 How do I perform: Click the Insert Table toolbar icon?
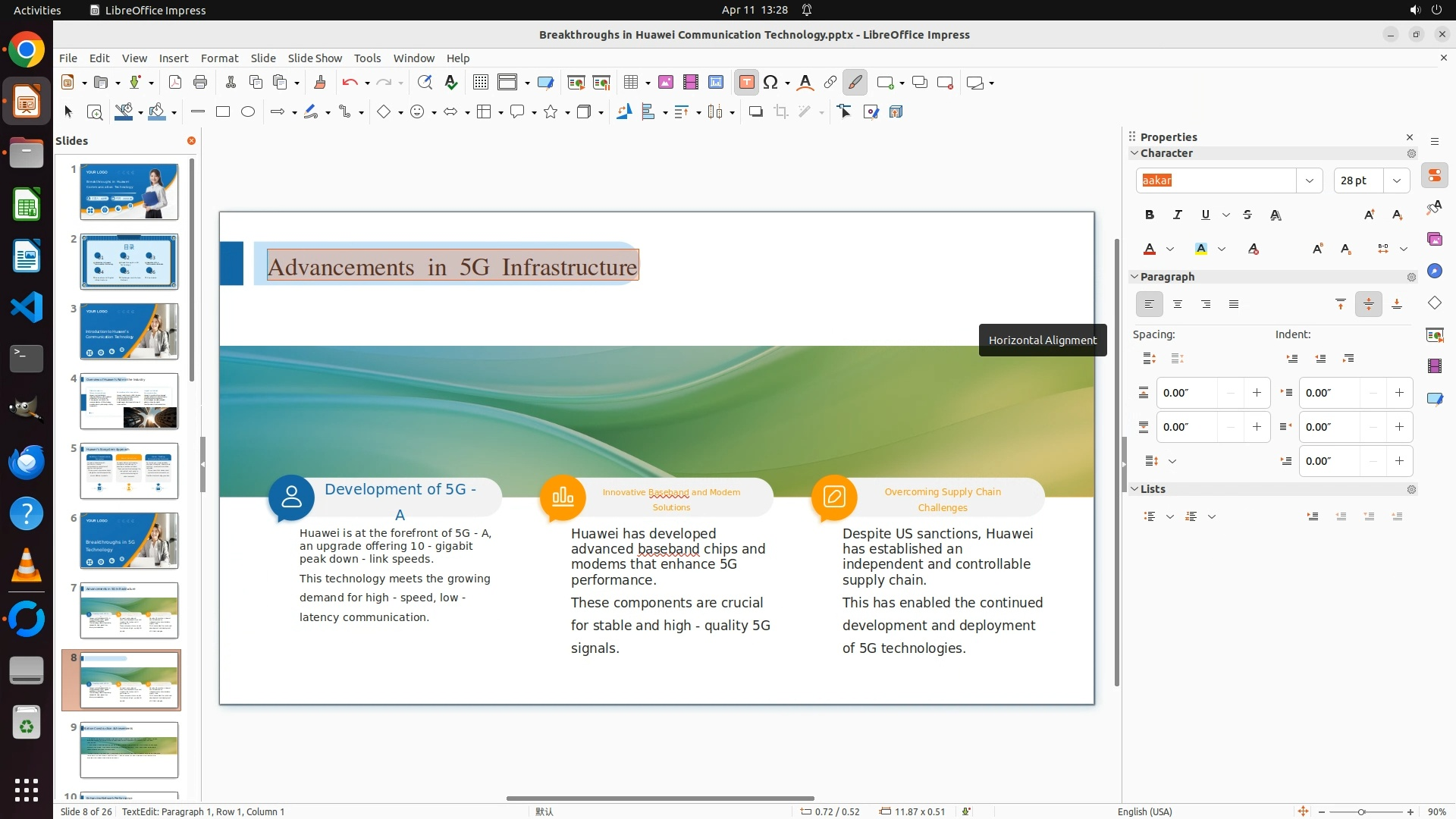[x=630, y=83]
